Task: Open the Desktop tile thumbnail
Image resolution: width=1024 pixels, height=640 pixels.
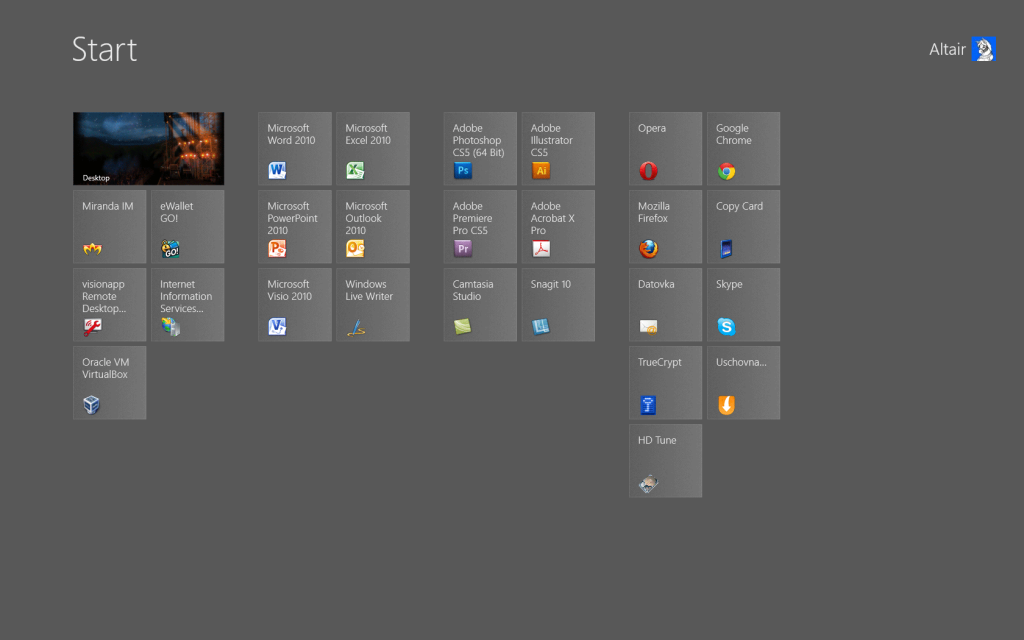Action: click(x=148, y=148)
